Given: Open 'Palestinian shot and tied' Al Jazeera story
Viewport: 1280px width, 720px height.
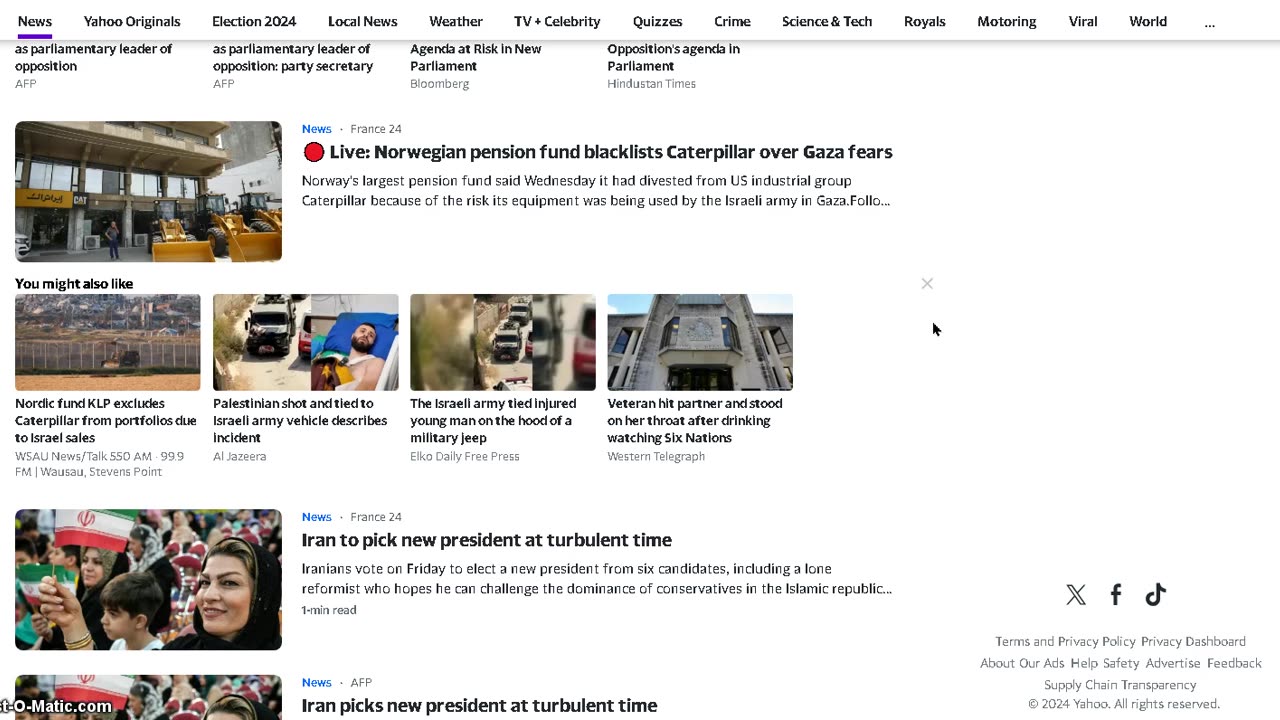Looking at the screenshot, I should point(300,421).
